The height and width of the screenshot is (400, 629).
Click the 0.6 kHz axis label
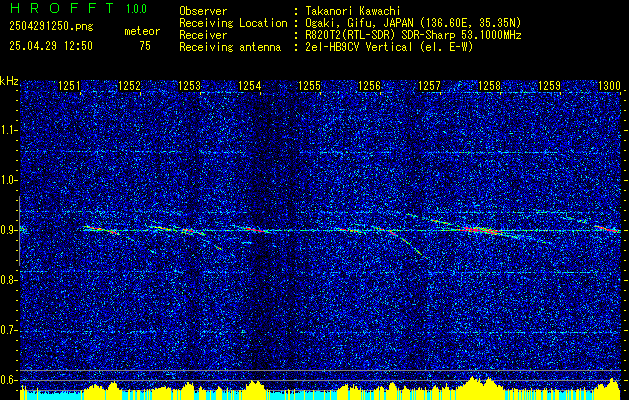7,380
